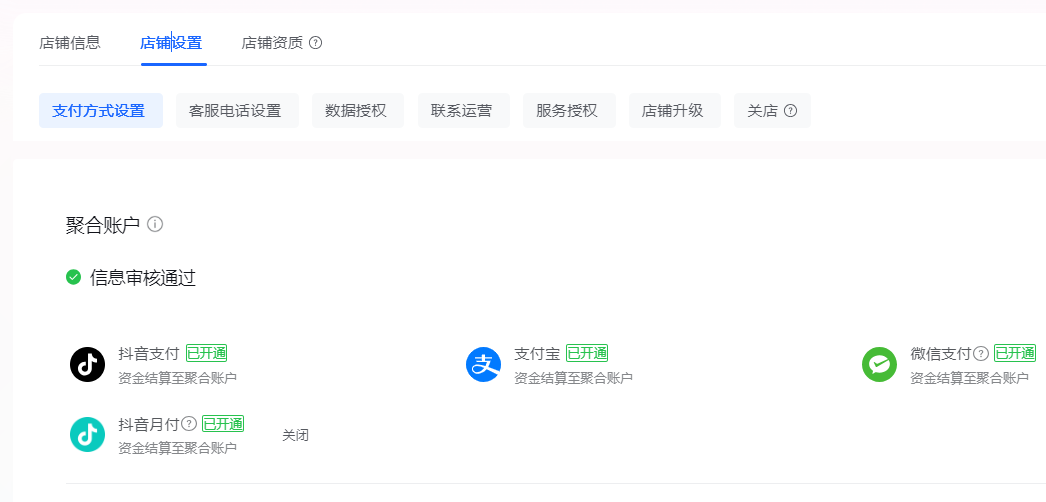This screenshot has width=1046, height=502.
Task: Click 已开通 badge beside 支付宝
Action: tap(587, 353)
